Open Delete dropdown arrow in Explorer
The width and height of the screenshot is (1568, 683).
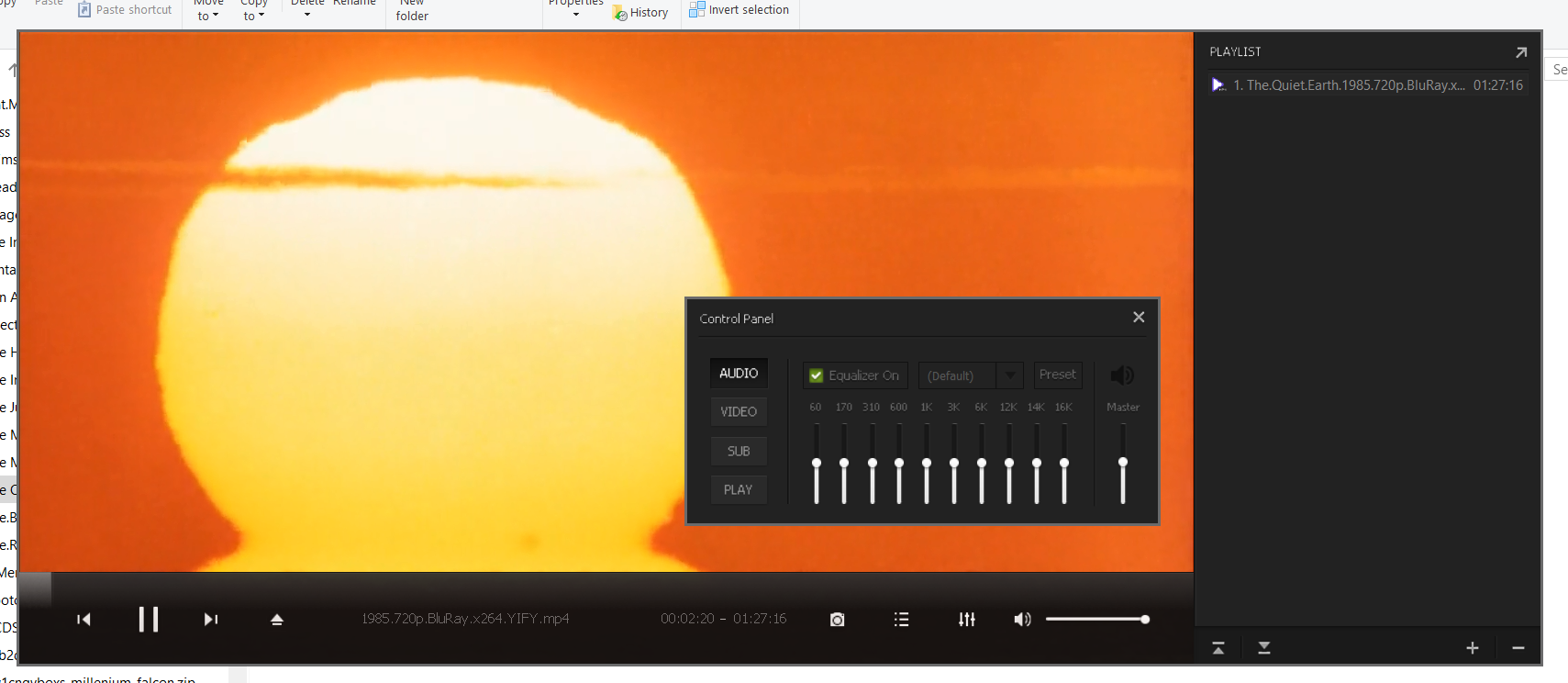point(307,14)
